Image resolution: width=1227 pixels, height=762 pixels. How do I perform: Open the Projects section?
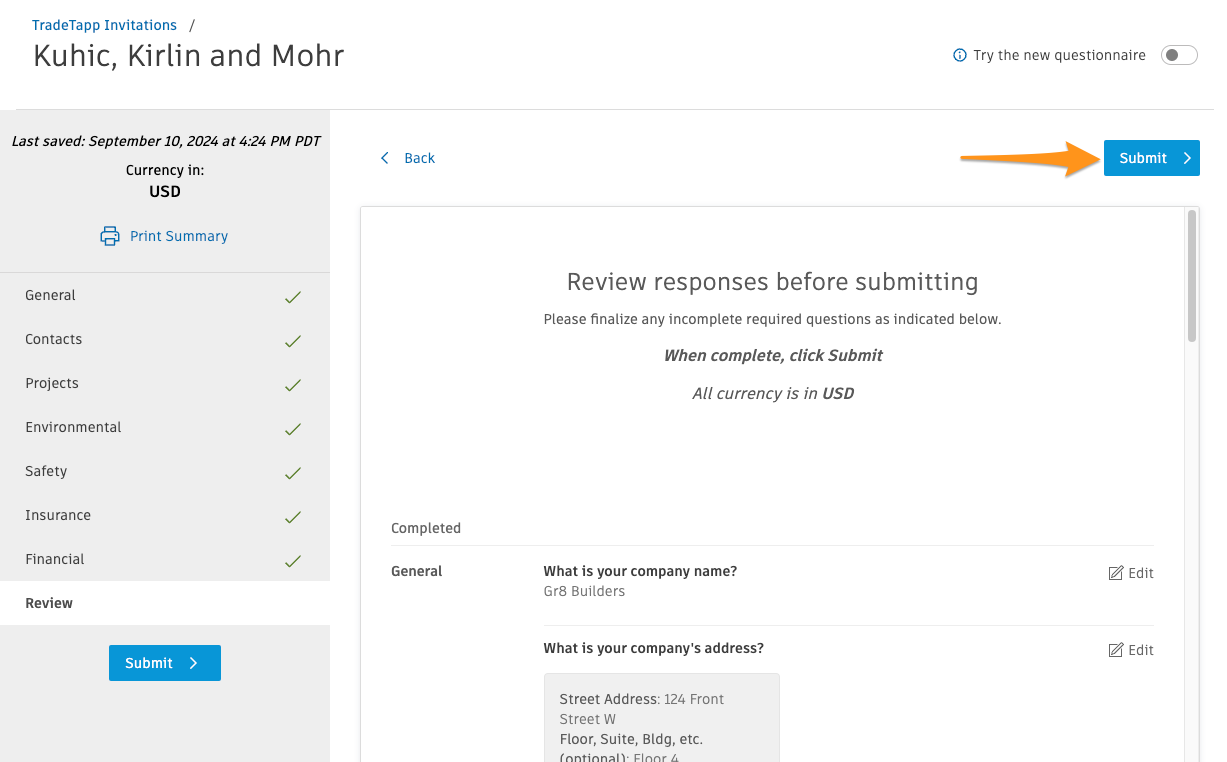[51, 383]
